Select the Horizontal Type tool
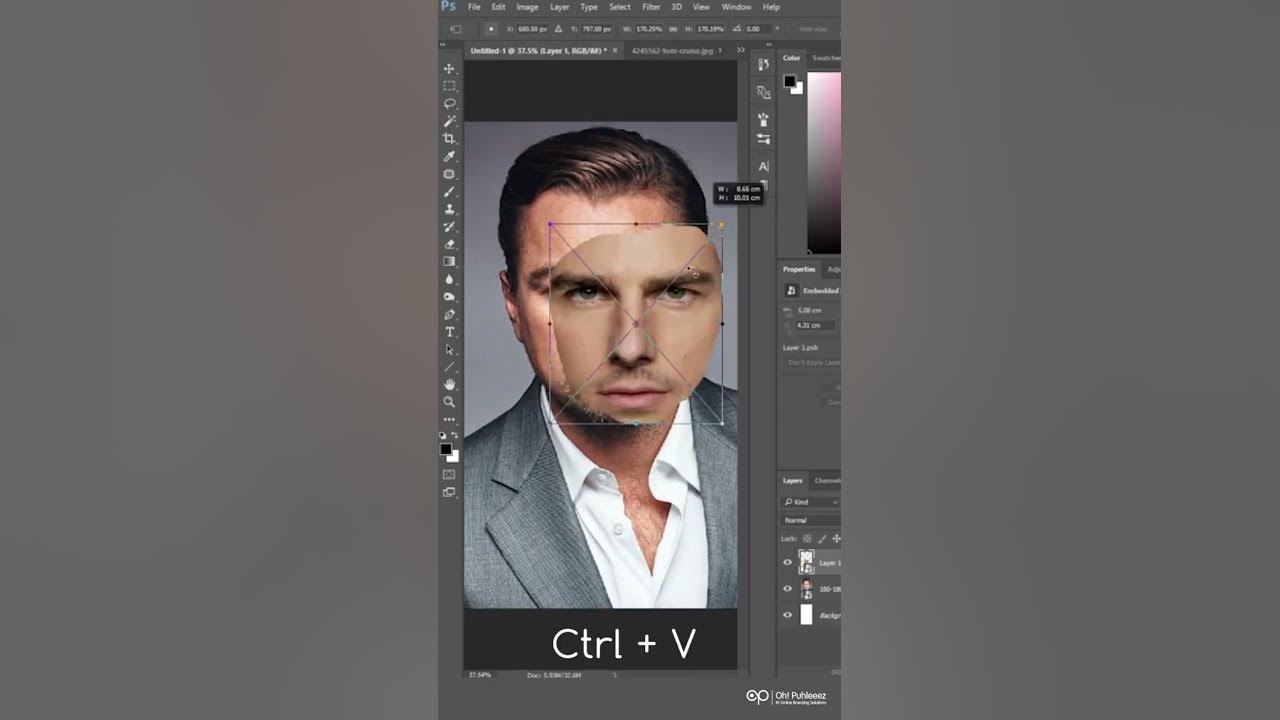 [x=449, y=332]
